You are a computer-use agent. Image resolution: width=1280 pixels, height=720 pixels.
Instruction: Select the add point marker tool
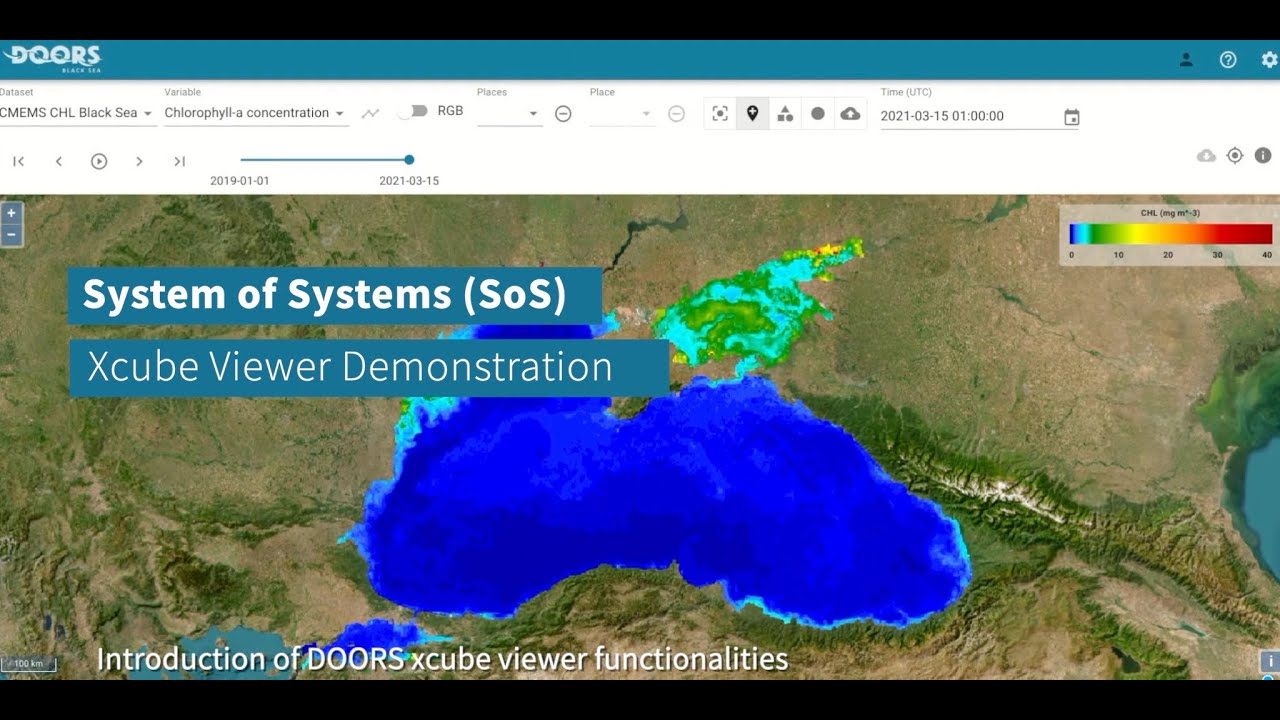[752, 114]
